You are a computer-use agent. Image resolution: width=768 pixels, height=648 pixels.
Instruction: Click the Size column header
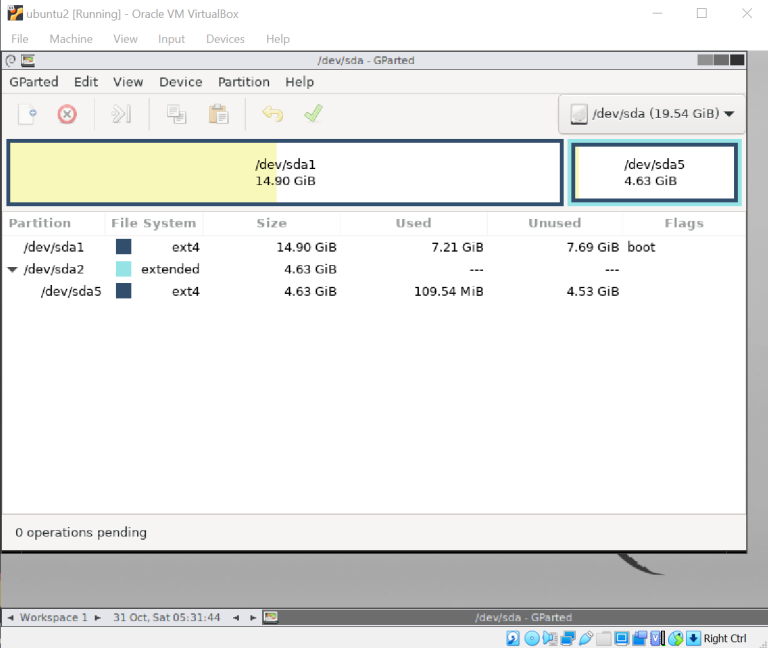click(271, 223)
